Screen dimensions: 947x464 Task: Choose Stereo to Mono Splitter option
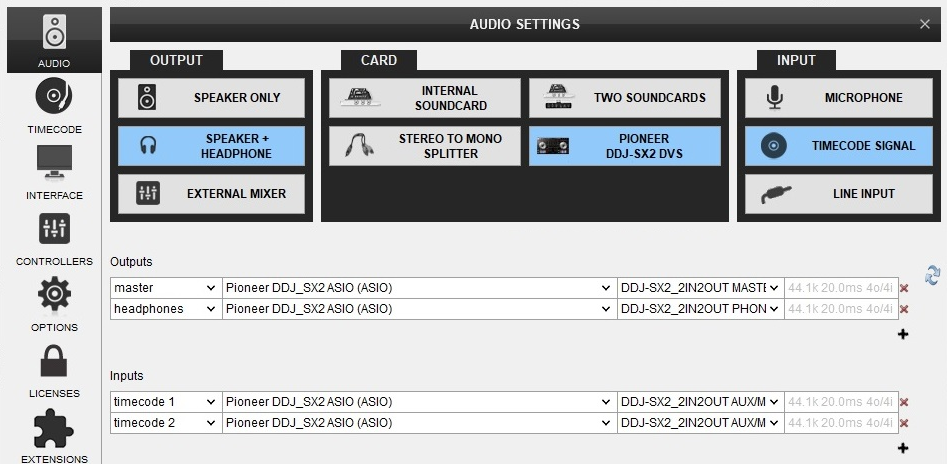tap(425, 146)
